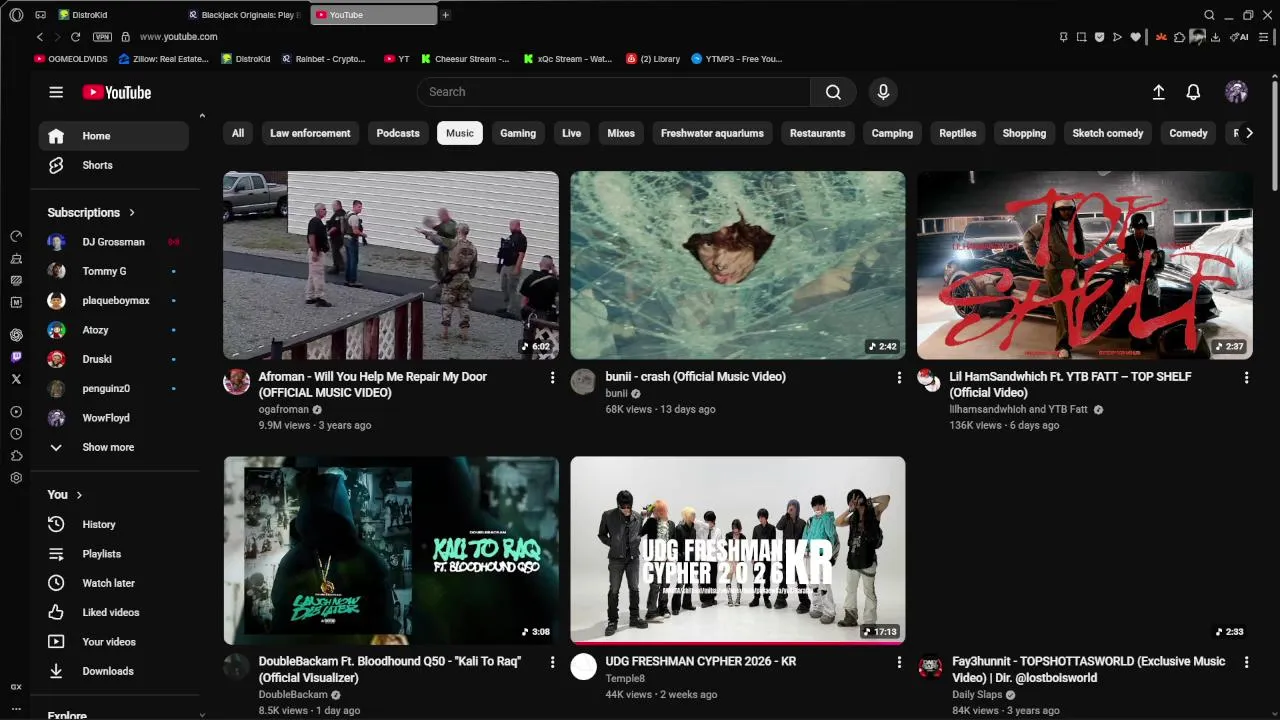Open the Zillow bookmark
This screenshot has width=1280, height=720.
(164, 59)
